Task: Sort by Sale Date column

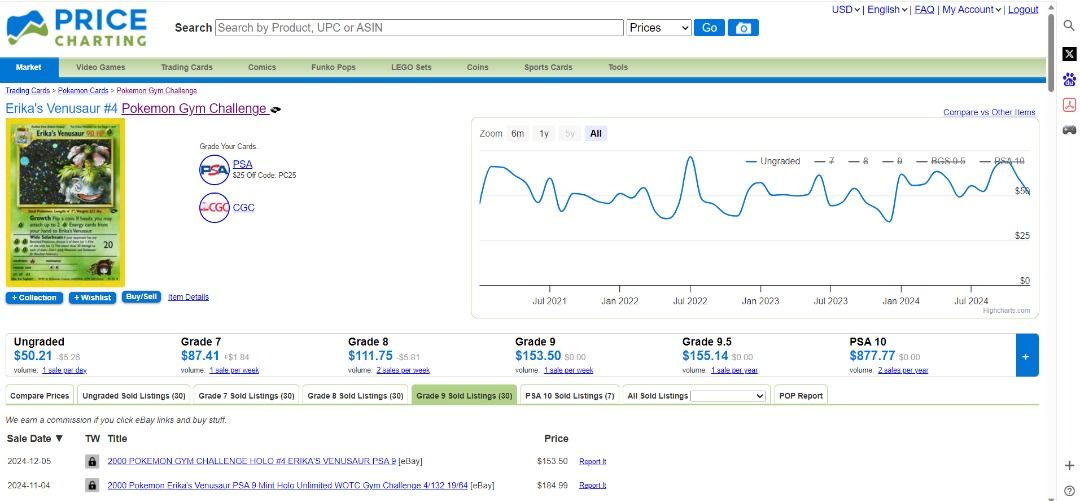Action: (35, 438)
